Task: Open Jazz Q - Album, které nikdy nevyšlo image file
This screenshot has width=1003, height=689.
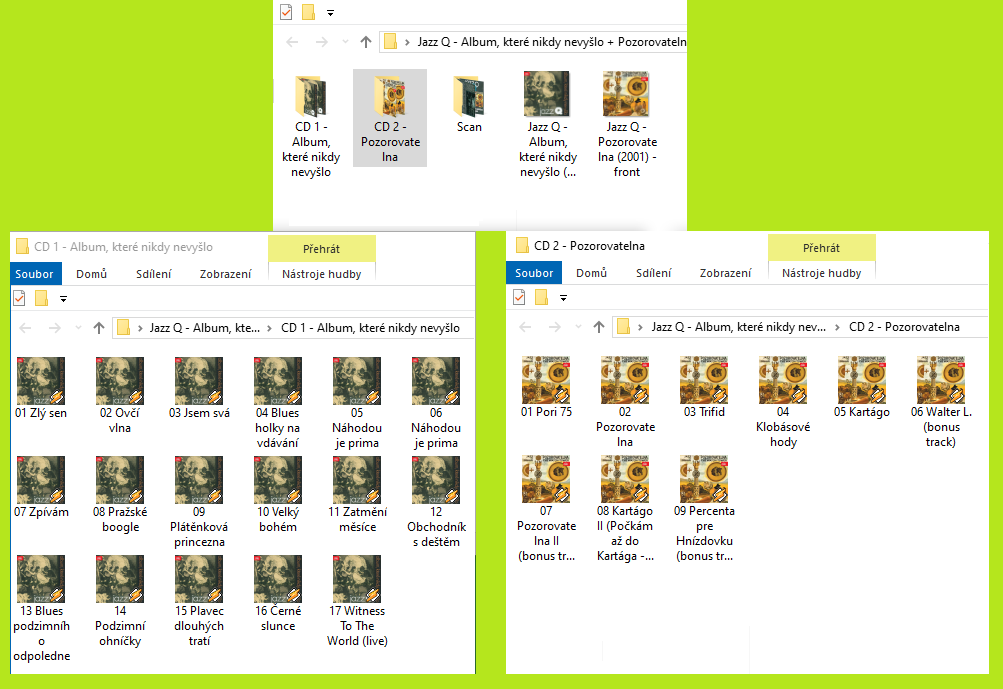Action: (548, 125)
